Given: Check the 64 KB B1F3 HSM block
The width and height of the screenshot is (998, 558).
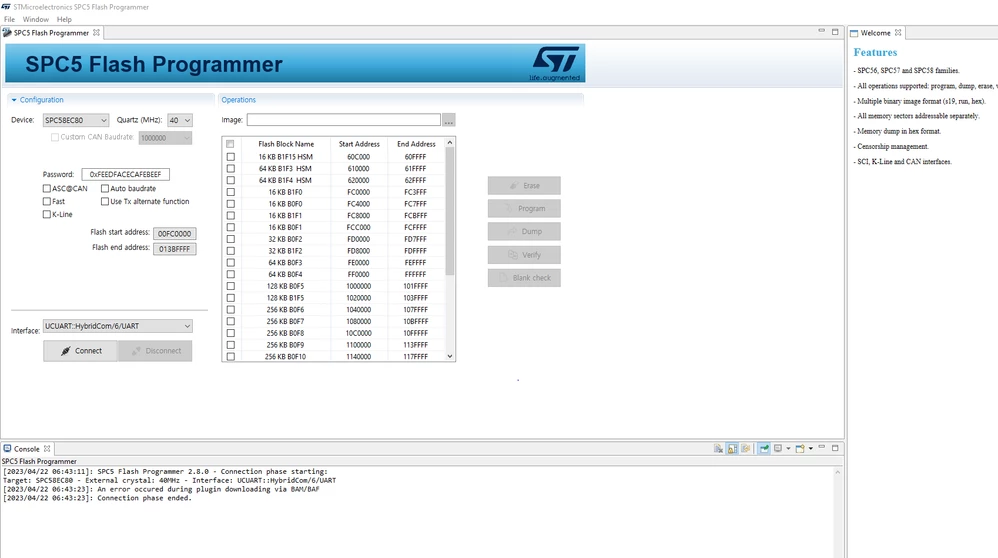Looking at the screenshot, I should click(230, 169).
